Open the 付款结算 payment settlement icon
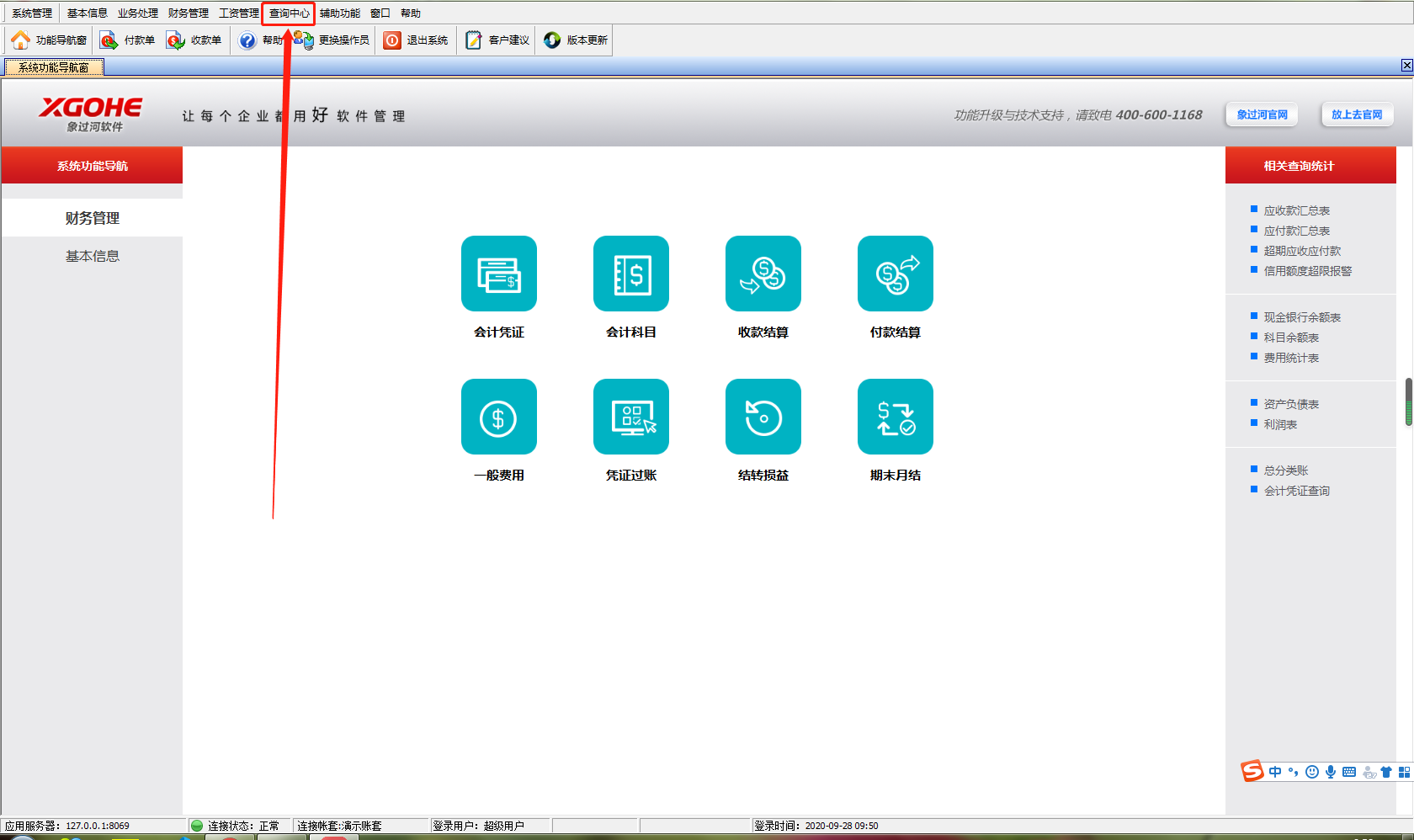Viewport: 1414px width, 840px height. point(895,274)
